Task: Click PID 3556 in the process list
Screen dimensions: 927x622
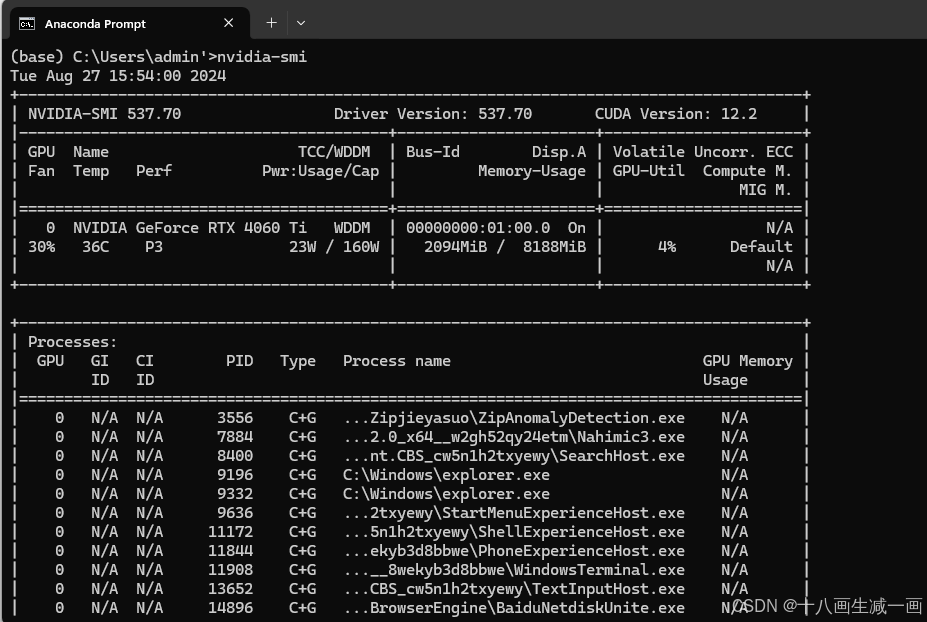Action: (235, 417)
